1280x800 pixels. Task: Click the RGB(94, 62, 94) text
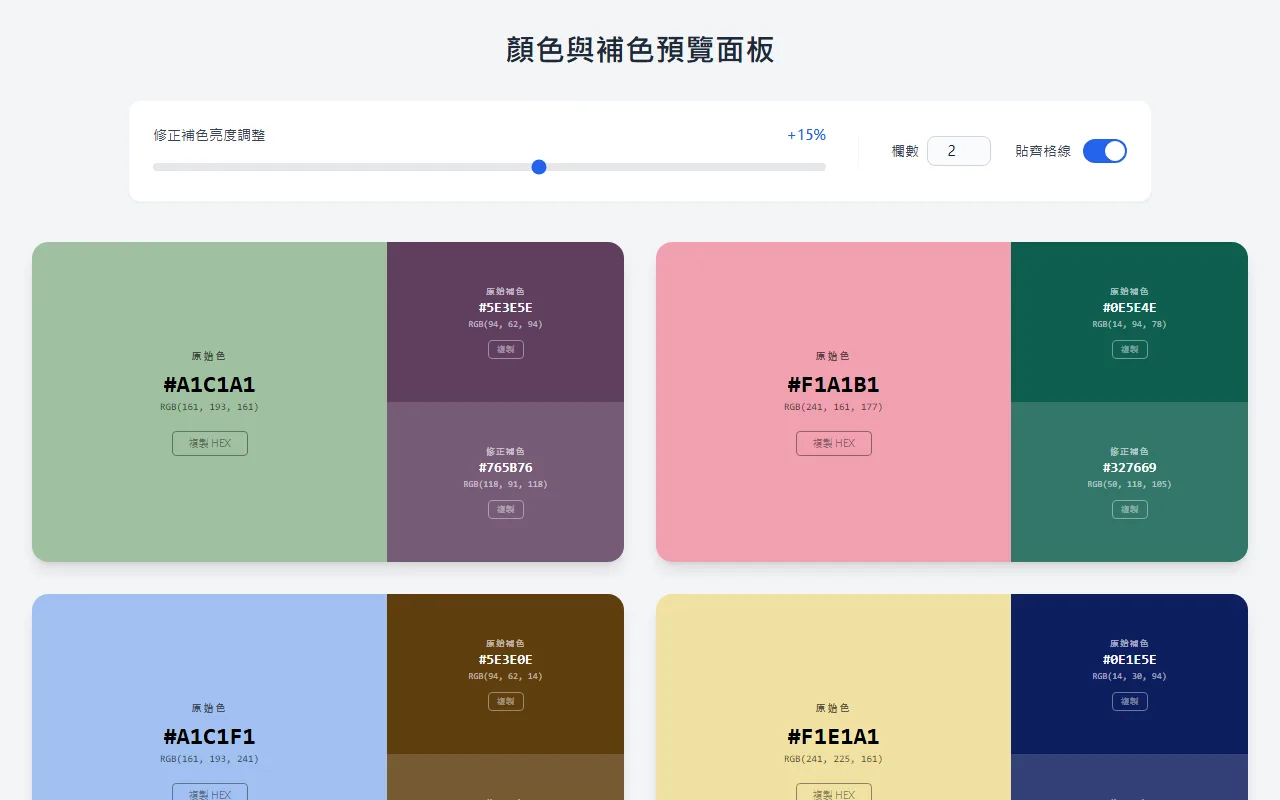506,324
